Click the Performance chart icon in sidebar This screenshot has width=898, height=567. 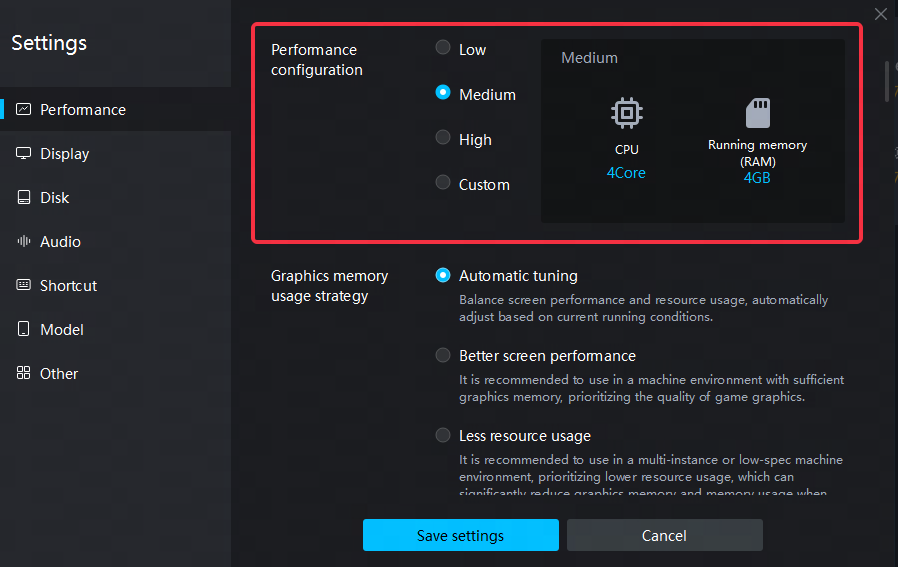tap(23, 109)
